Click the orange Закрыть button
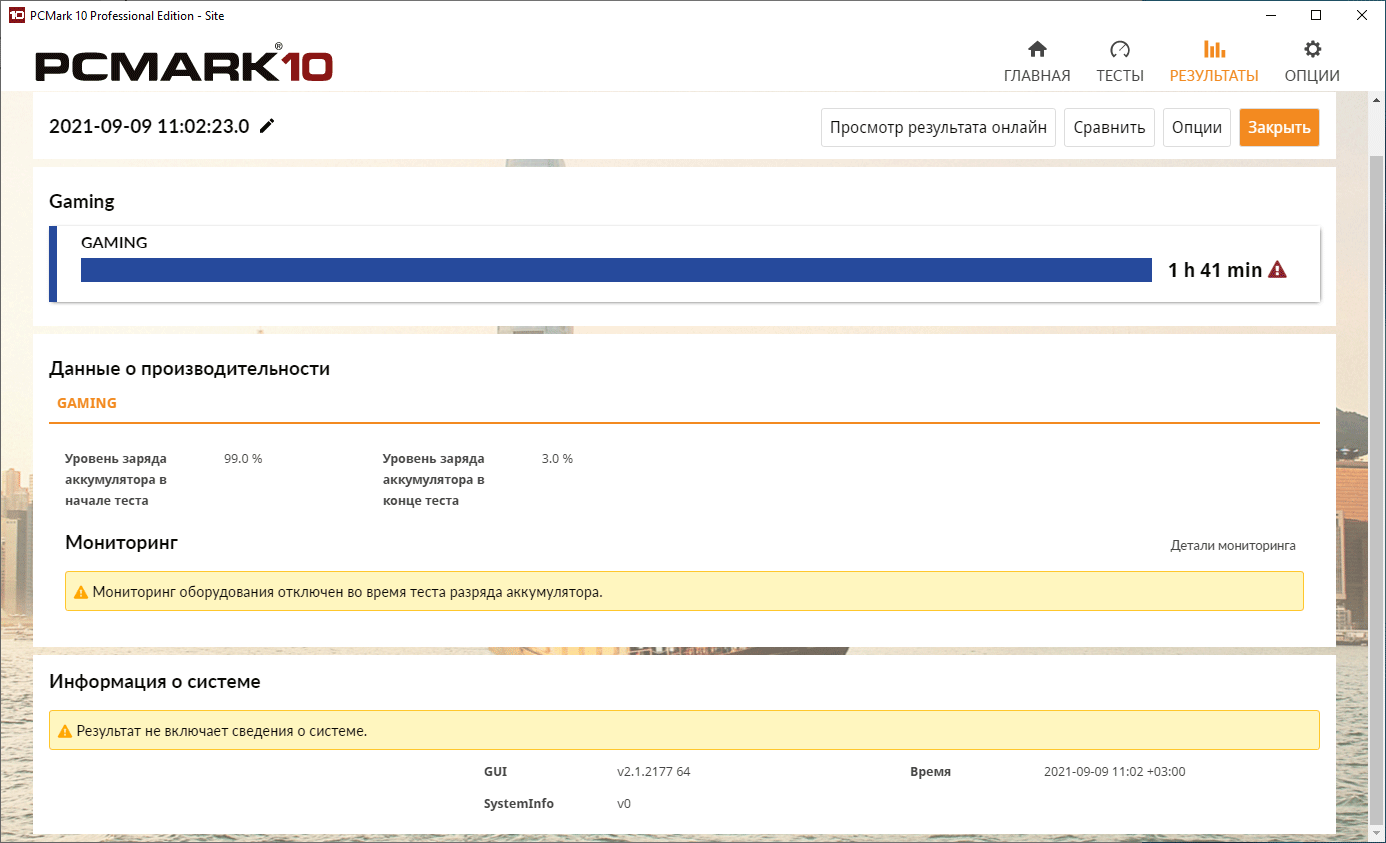 point(1279,128)
